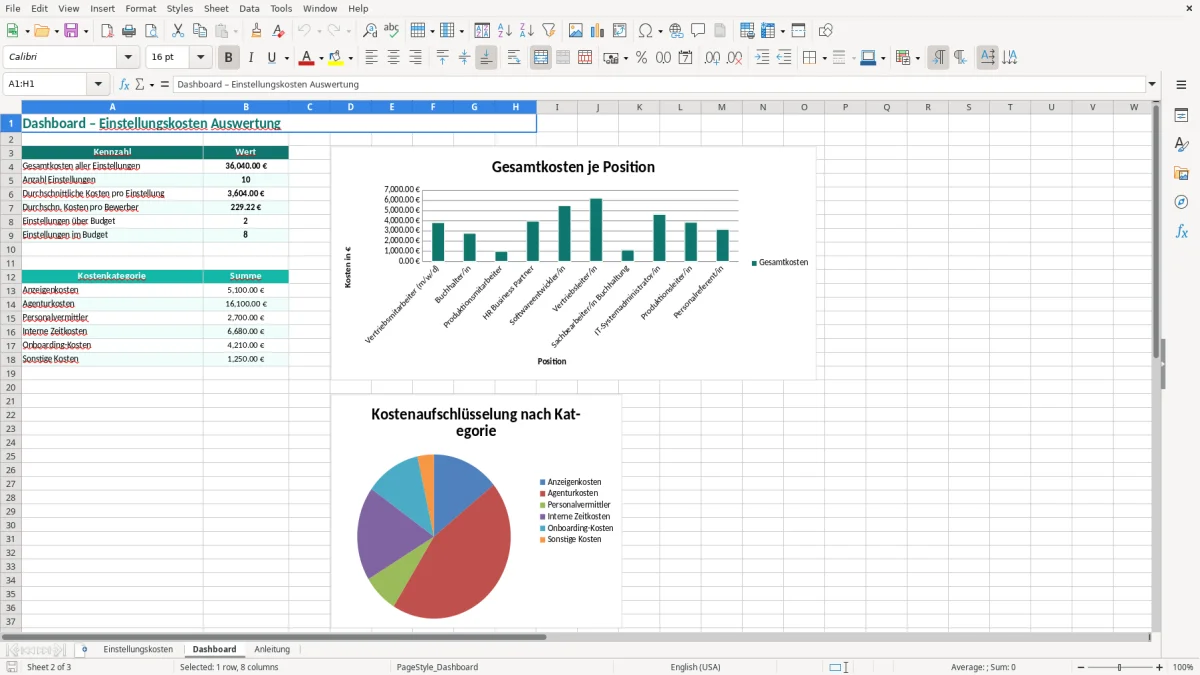Image resolution: width=1200 pixels, height=675 pixels.
Task: Adjust the zoom slider handle
Action: (x=1119, y=667)
